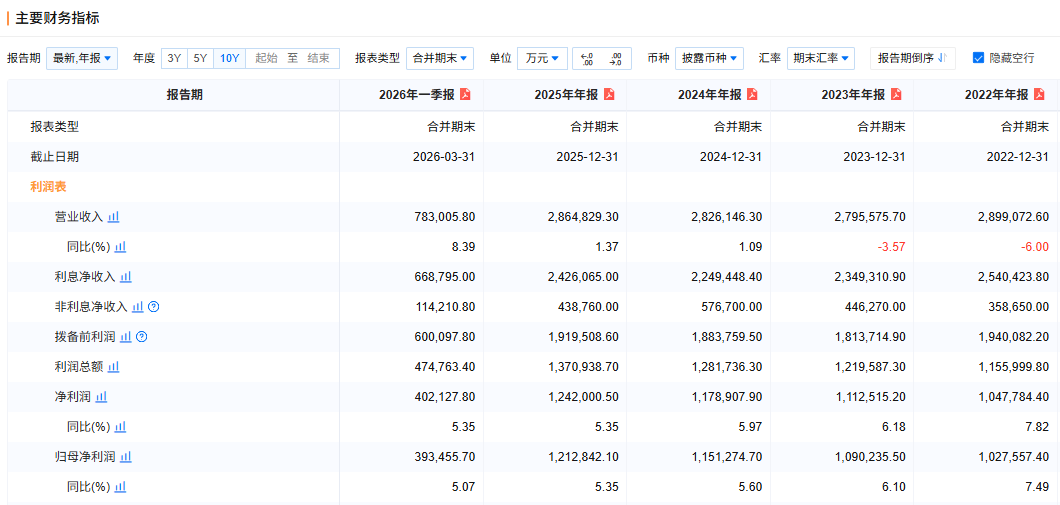Click 截止日期 cell 2024-12-31

click(731, 157)
